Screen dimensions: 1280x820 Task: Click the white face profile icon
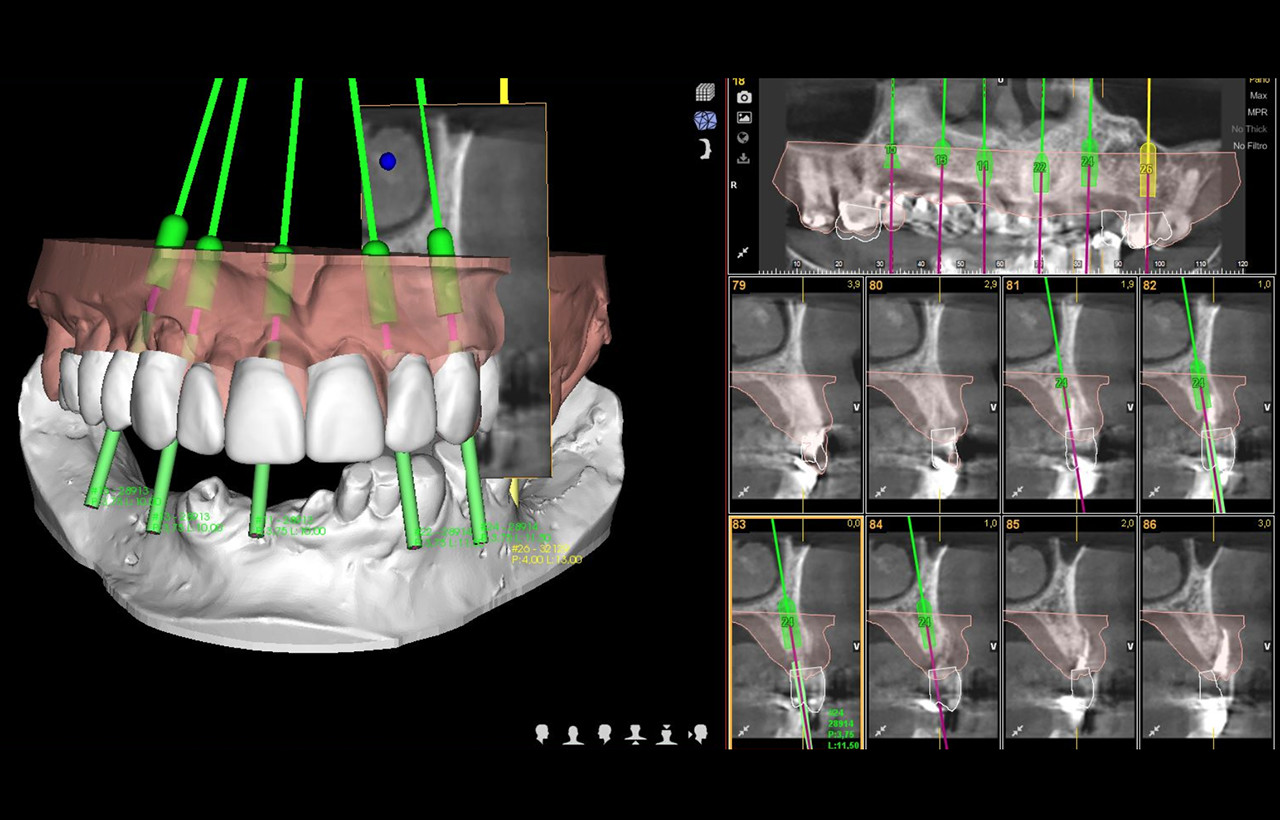(x=706, y=149)
